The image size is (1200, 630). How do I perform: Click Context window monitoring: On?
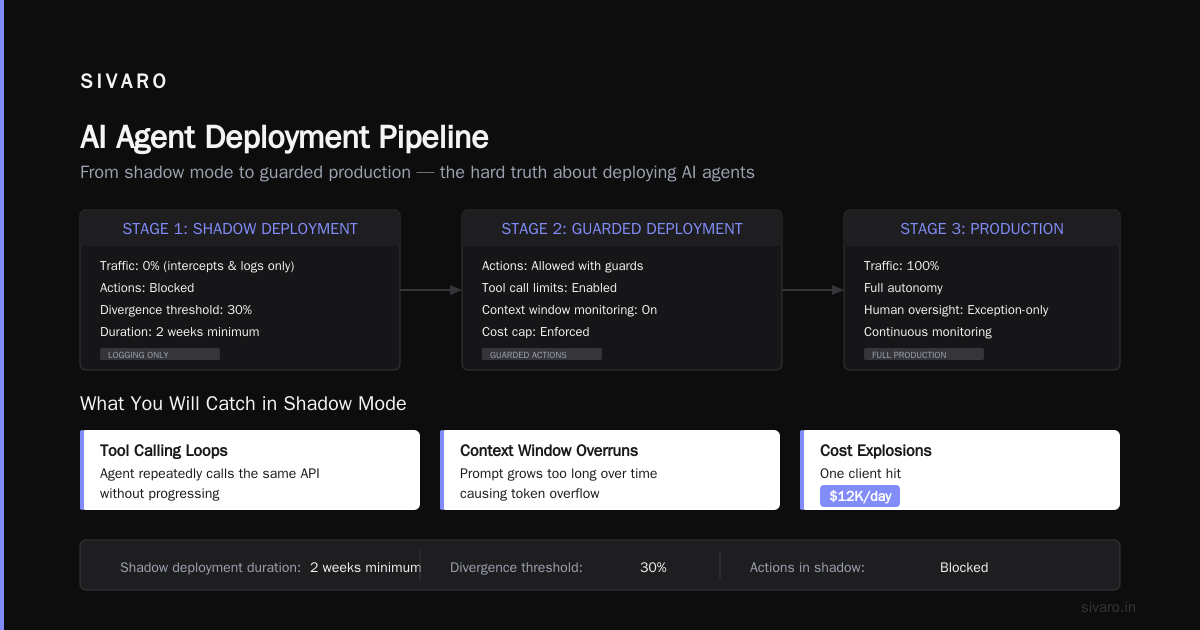[x=569, y=310]
